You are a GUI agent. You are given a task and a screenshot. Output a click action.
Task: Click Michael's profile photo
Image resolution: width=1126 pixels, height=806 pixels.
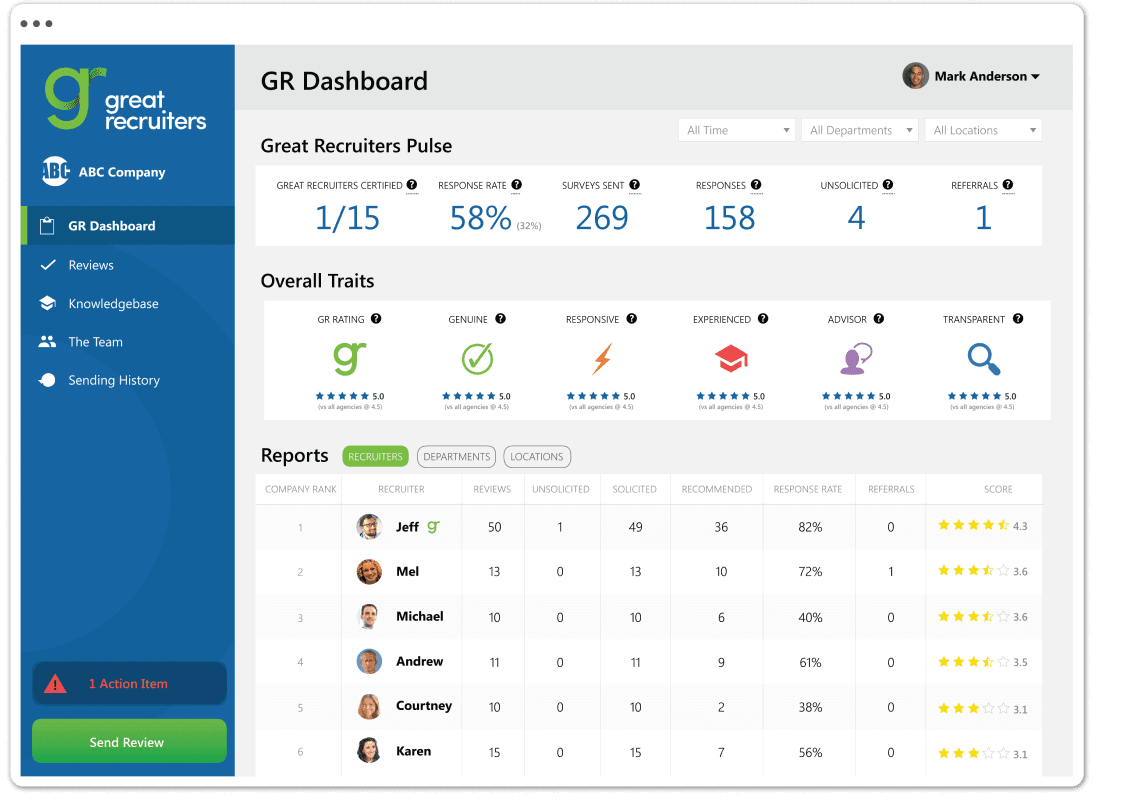(369, 616)
